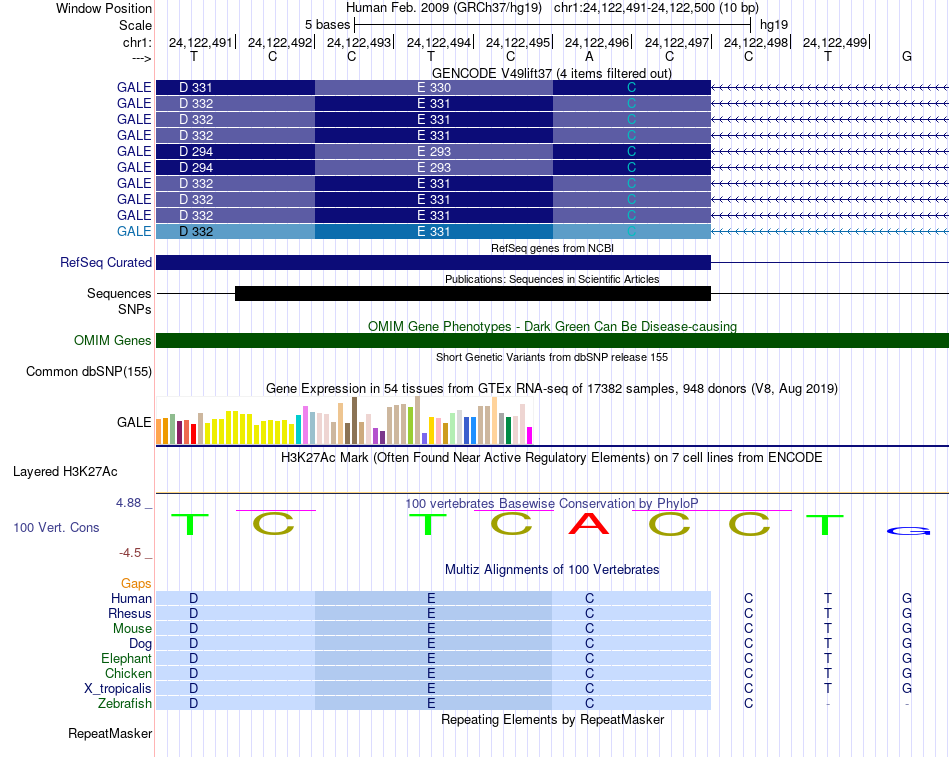Click the E 330 codon in the GALE transcript
Viewport: 950px width, 757px height.
(434, 87)
